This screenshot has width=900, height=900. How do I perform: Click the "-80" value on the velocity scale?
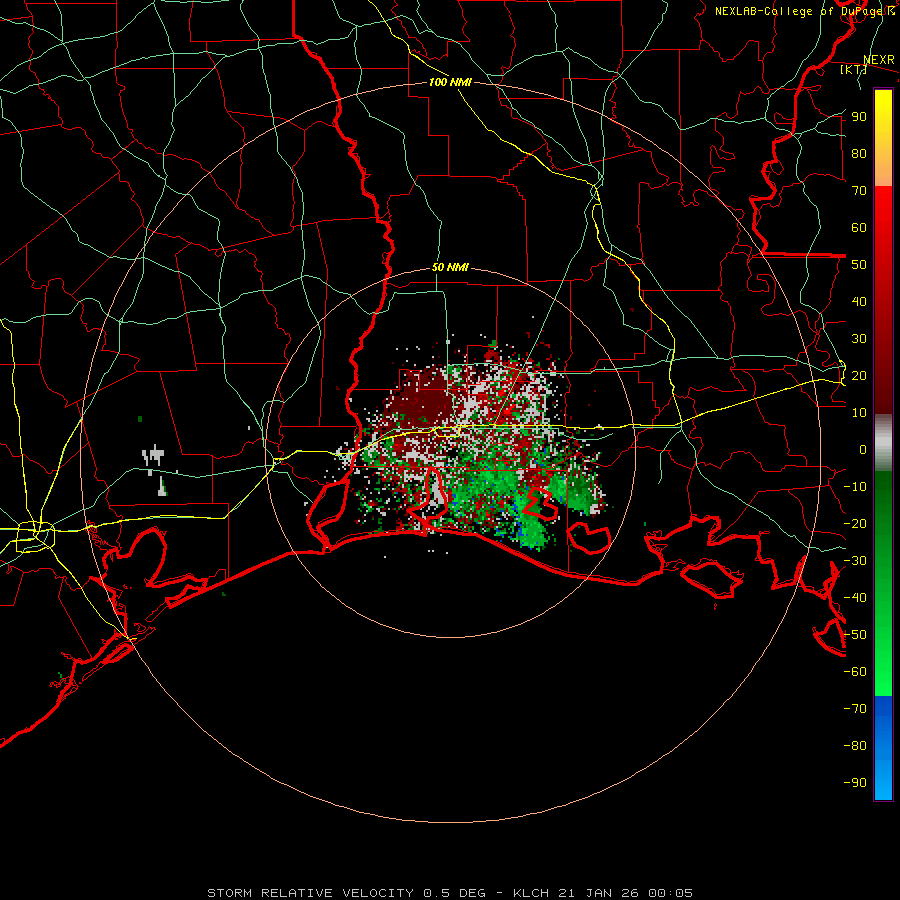pos(855,746)
